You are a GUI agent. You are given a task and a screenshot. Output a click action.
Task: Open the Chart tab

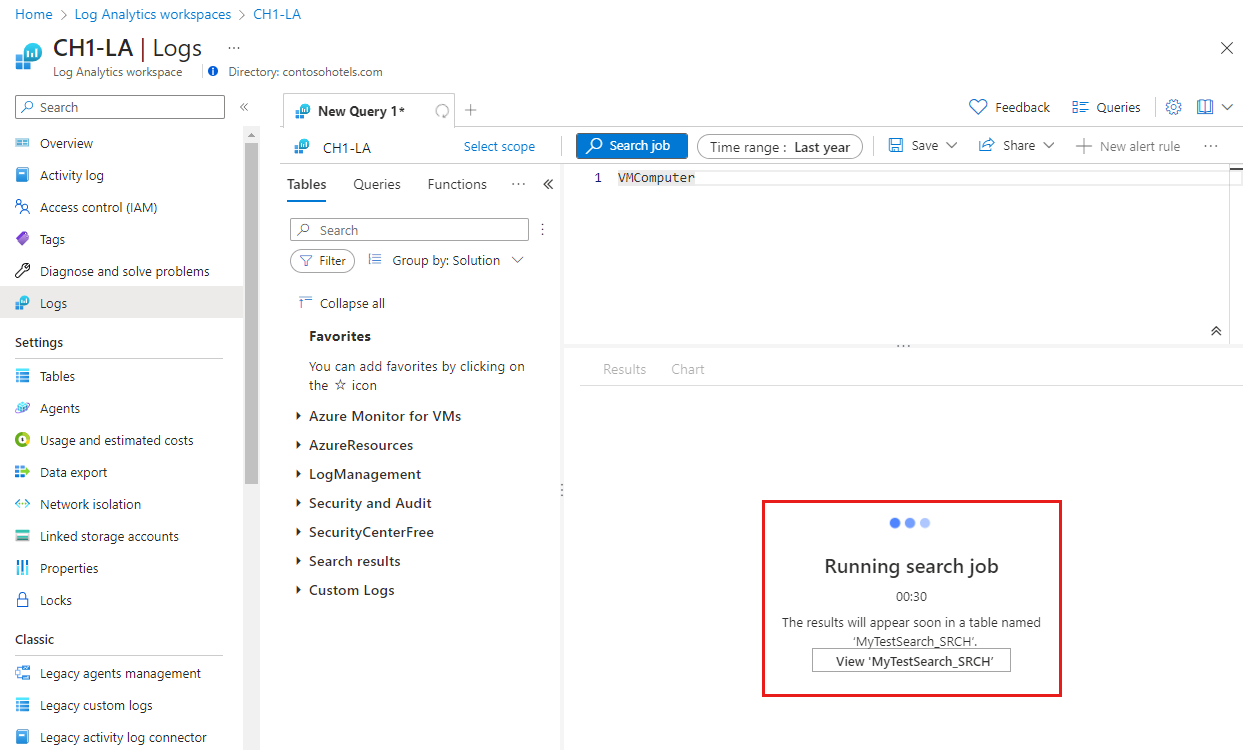pos(688,369)
